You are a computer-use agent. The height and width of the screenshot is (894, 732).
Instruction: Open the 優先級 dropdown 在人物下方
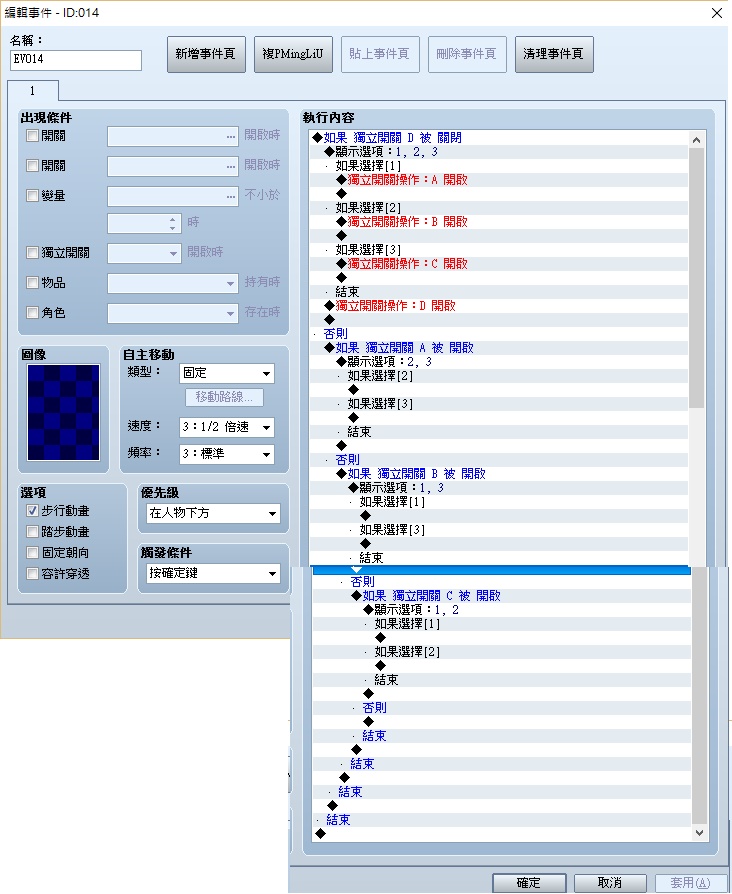pos(213,513)
